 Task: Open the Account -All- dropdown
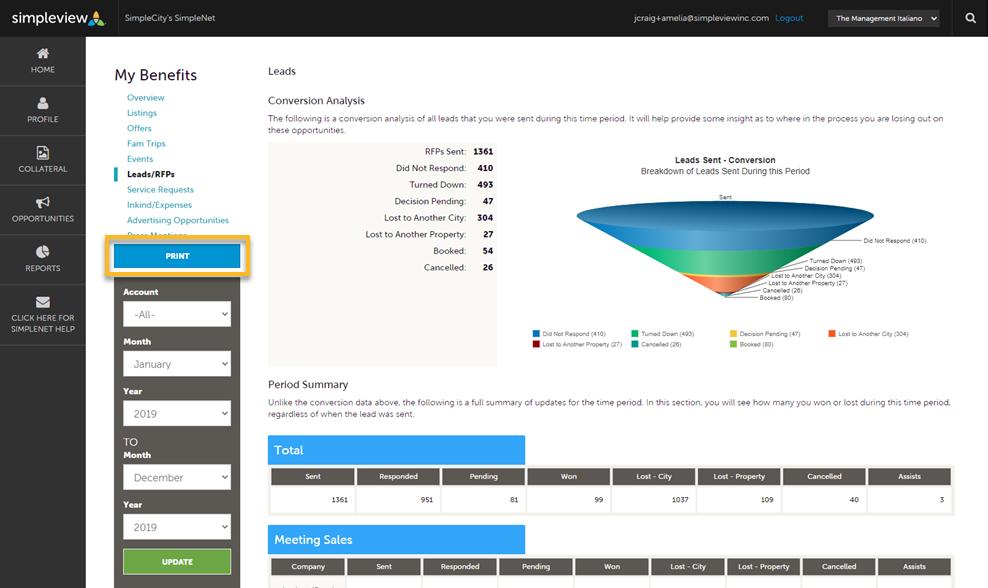tap(177, 314)
